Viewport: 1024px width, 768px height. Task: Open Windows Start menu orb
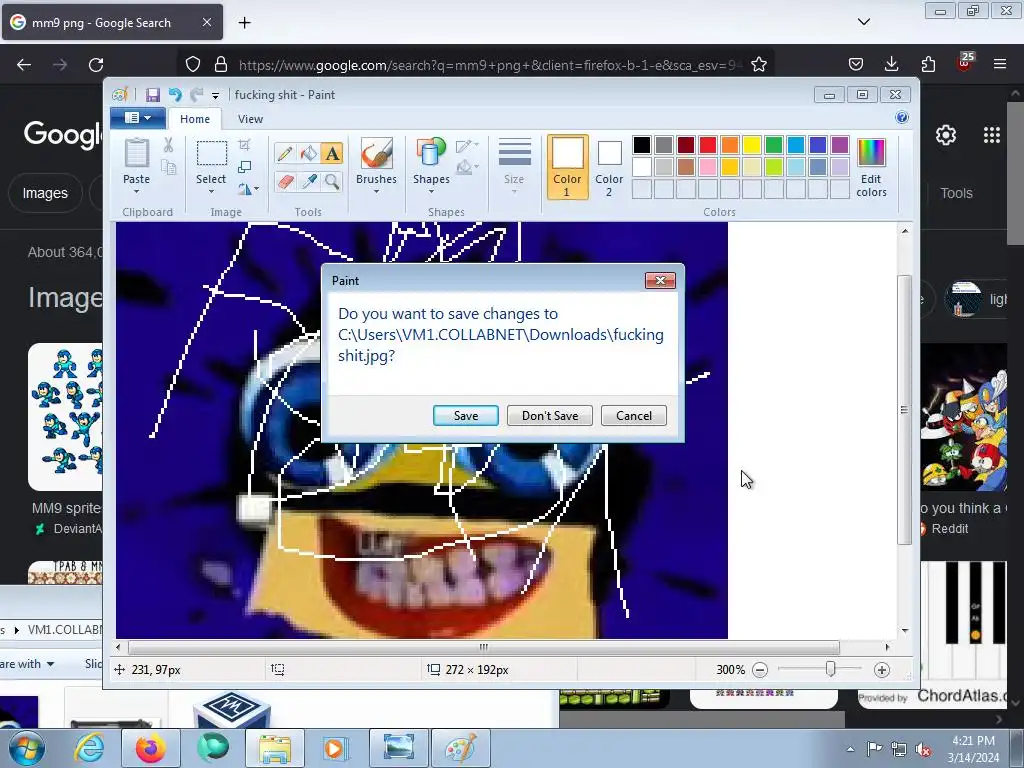pyautogui.click(x=26, y=748)
